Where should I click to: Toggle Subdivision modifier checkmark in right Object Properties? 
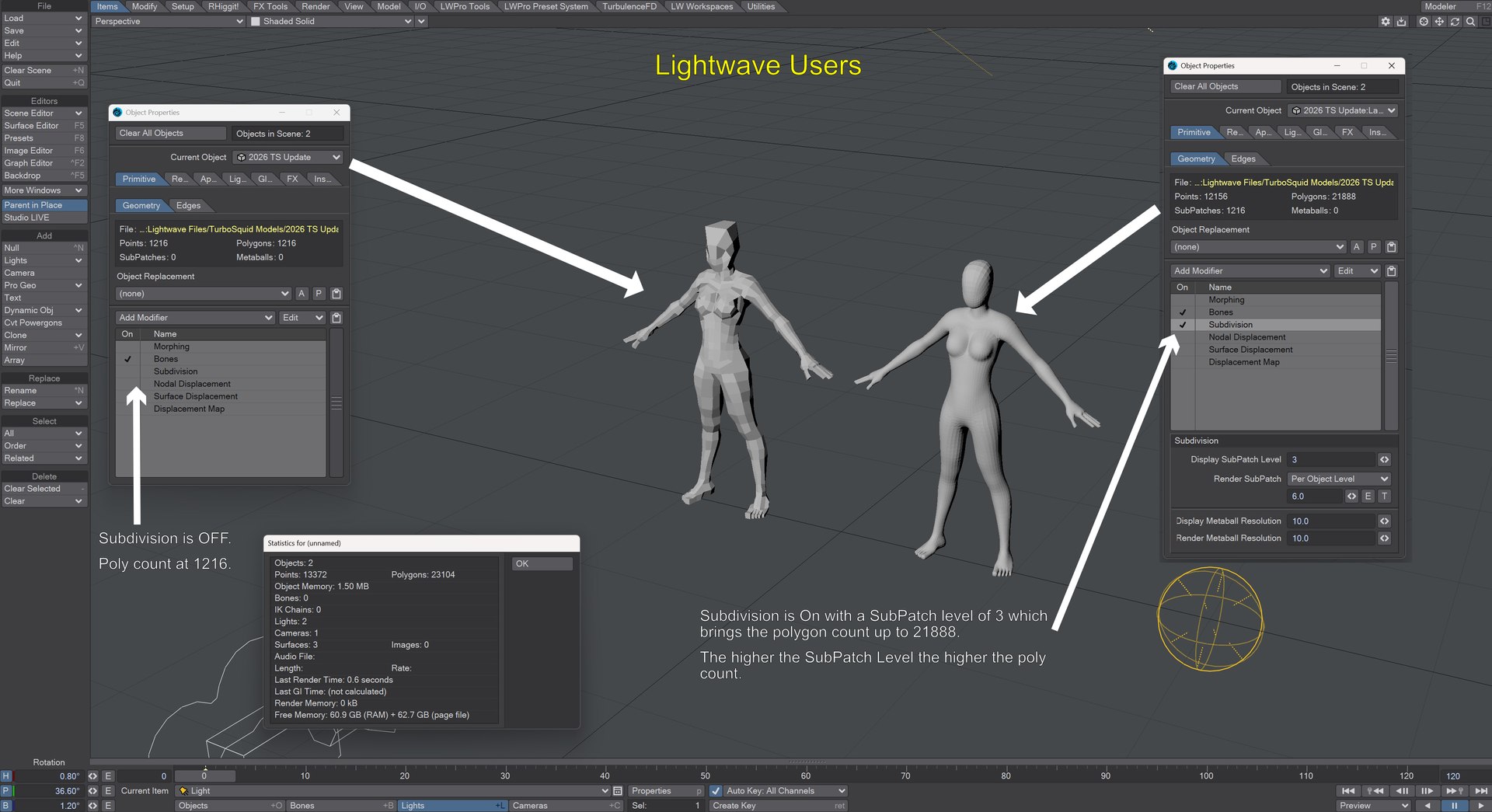[x=1183, y=325]
